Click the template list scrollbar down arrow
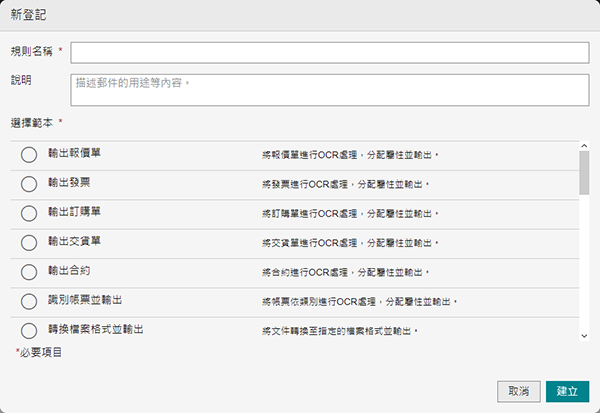 coord(583,337)
